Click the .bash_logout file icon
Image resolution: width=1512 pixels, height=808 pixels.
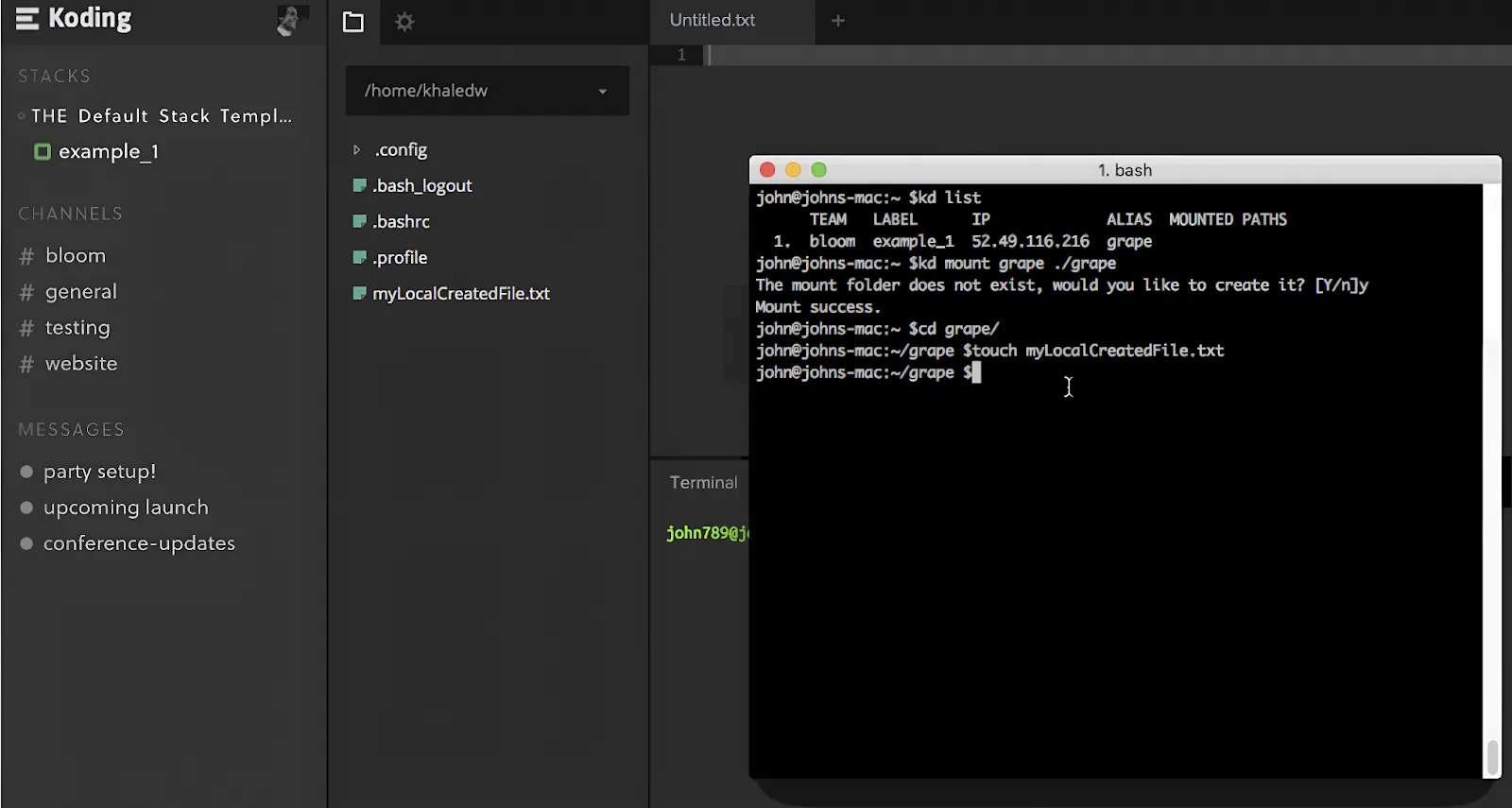pos(359,185)
